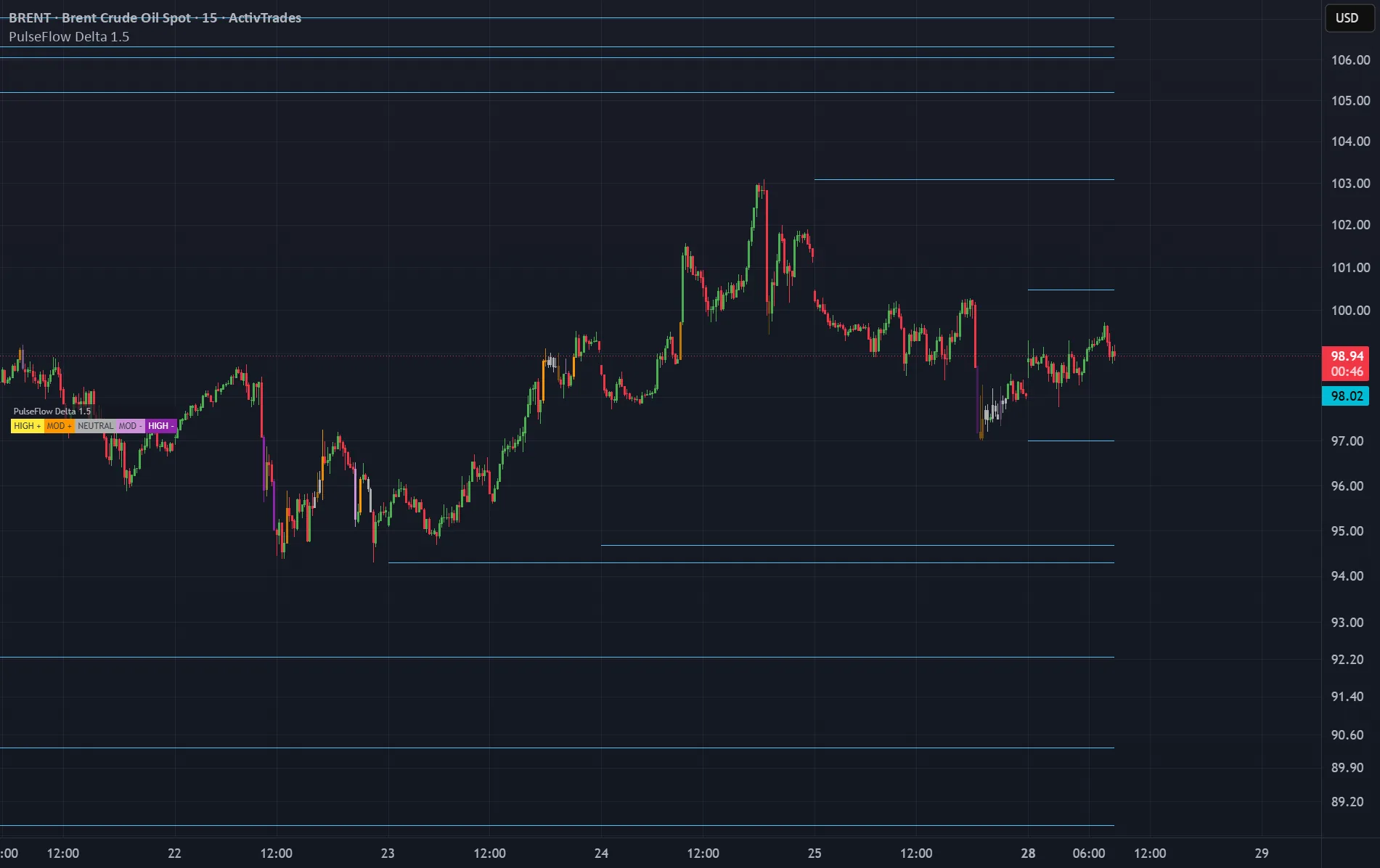Click the cyan 98.02 price label

tap(1346, 396)
